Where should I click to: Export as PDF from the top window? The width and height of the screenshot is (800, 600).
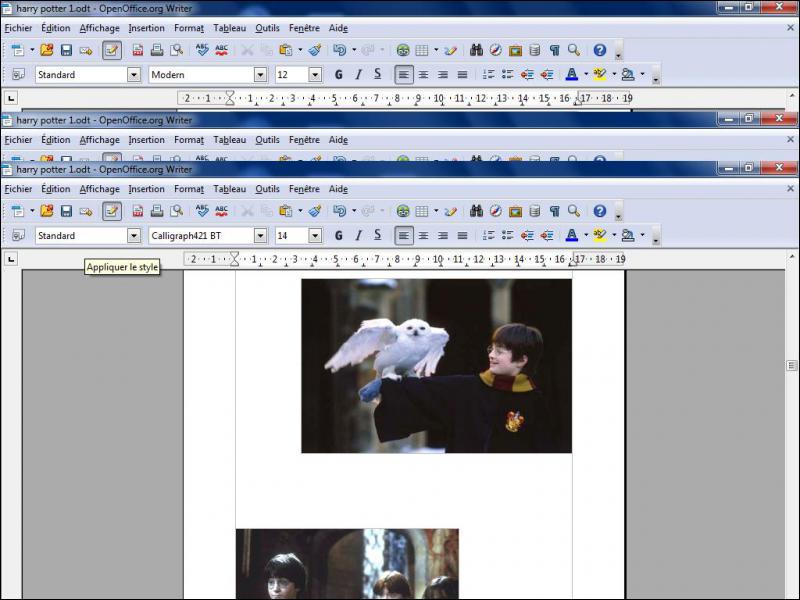pyautogui.click(x=138, y=50)
